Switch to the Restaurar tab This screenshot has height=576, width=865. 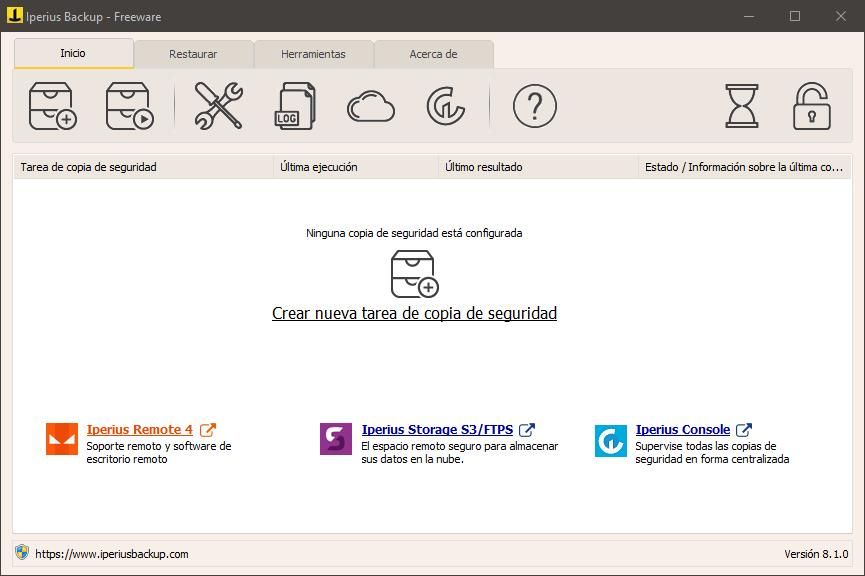[193, 55]
